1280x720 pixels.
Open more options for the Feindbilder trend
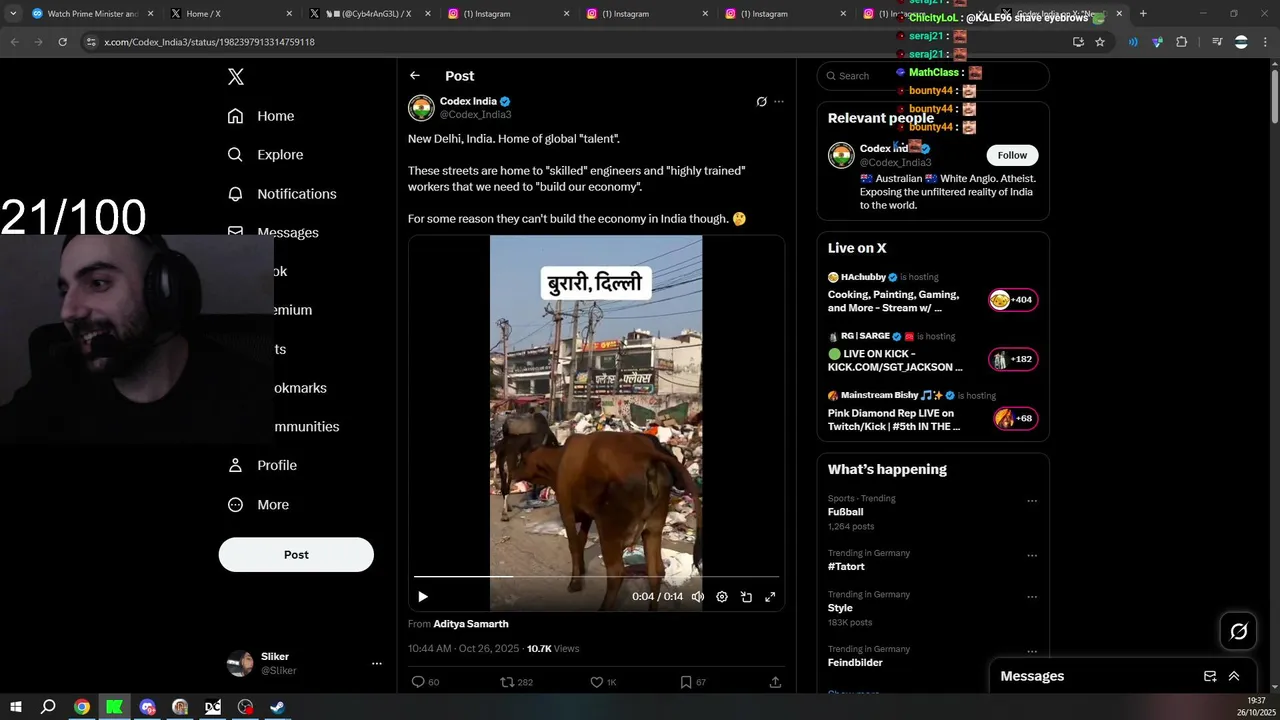[1032, 652]
